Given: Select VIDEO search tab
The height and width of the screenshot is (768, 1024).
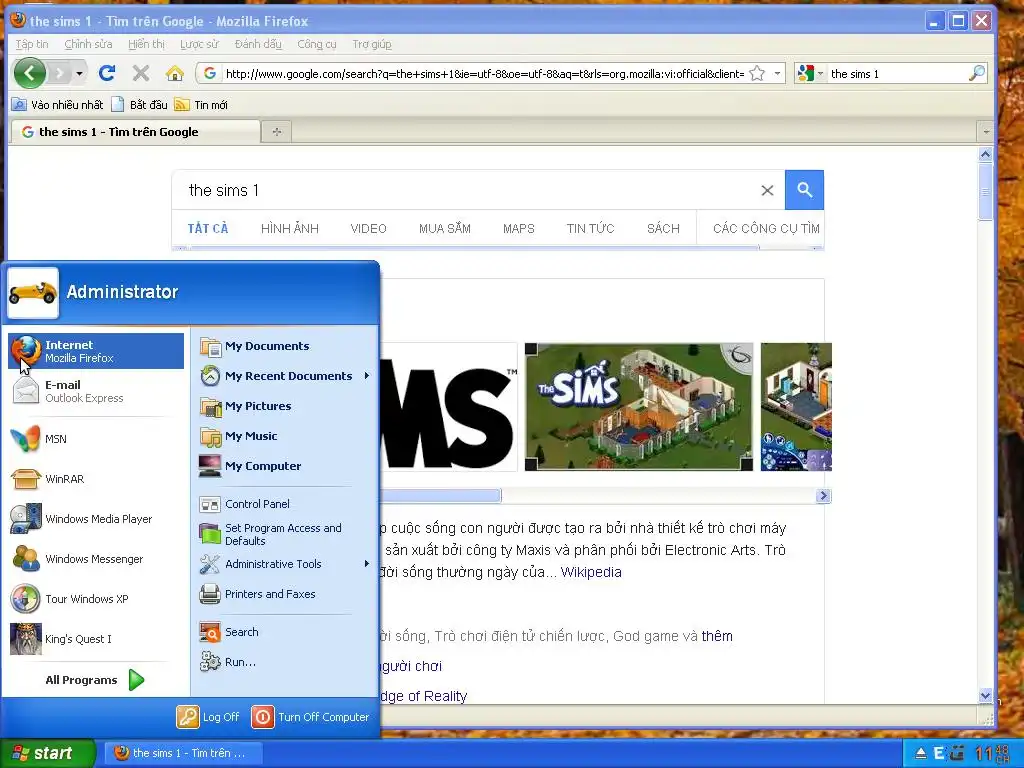Looking at the screenshot, I should [x=368, y=229].
